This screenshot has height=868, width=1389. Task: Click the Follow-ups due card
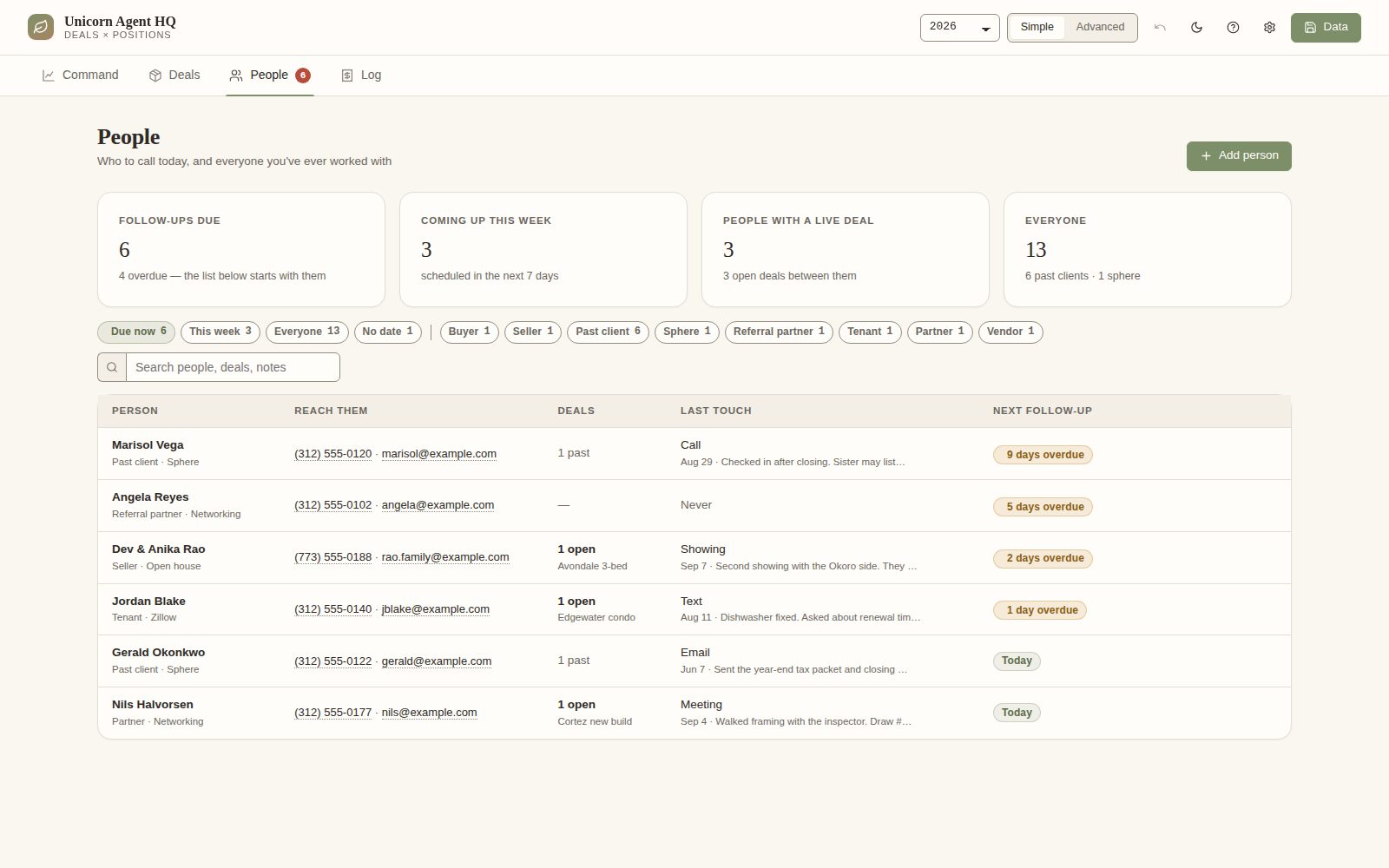point(241,249)
